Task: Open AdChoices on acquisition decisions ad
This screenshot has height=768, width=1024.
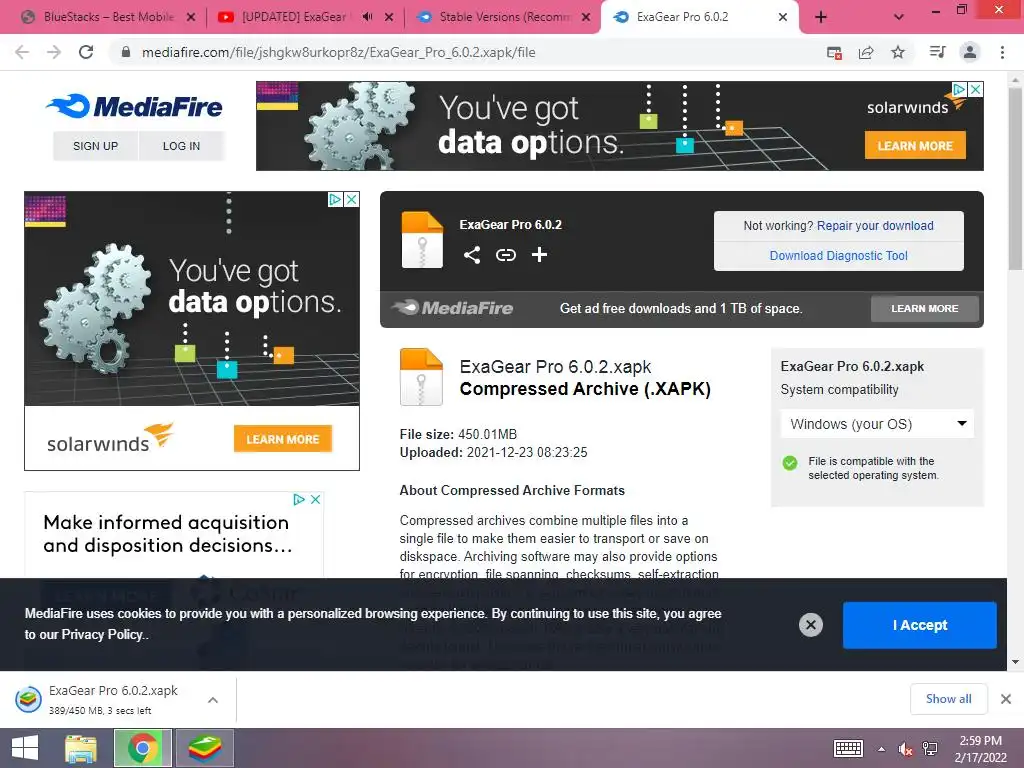Action: (299, 500)
